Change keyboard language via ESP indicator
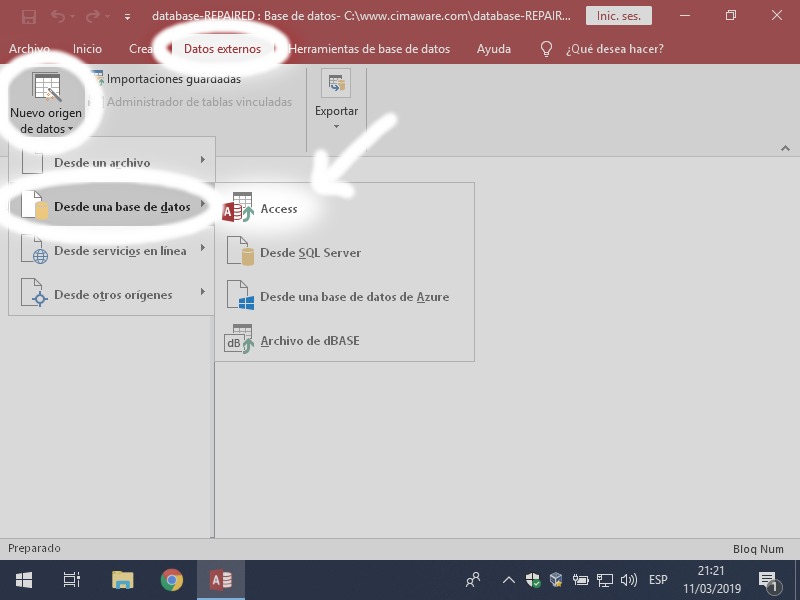This screenshot has height=600, width=800. click(658, 579)
